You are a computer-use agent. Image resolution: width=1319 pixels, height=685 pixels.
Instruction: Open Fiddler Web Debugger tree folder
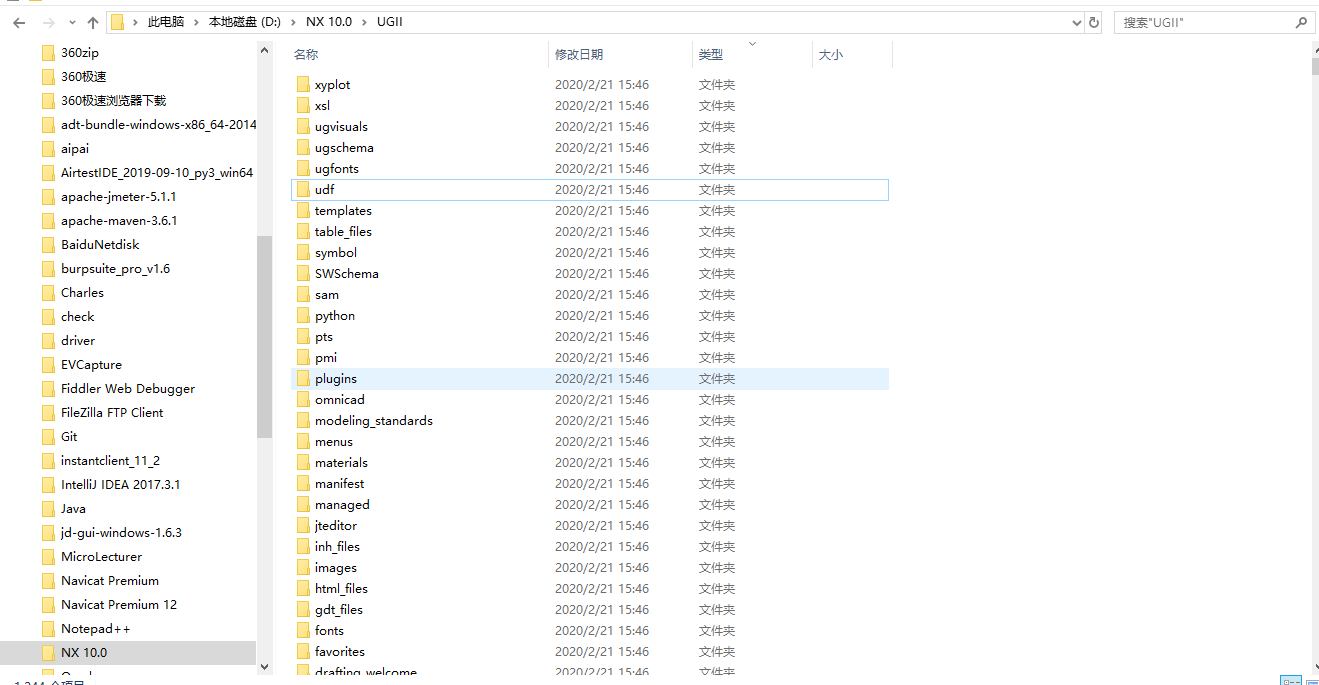[x=128, y=388]
